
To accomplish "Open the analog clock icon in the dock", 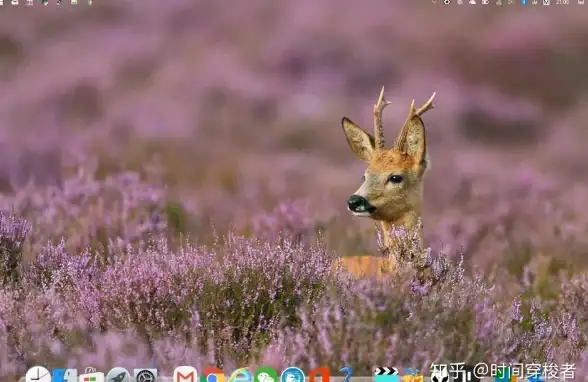I will coord(38,375).
